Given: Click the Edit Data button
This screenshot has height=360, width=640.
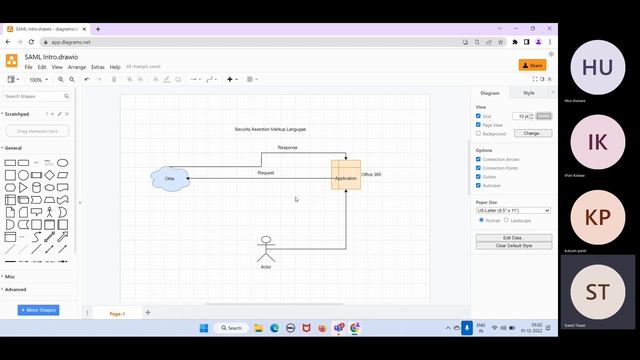Looking at the screenshot, I should point(514,238).
